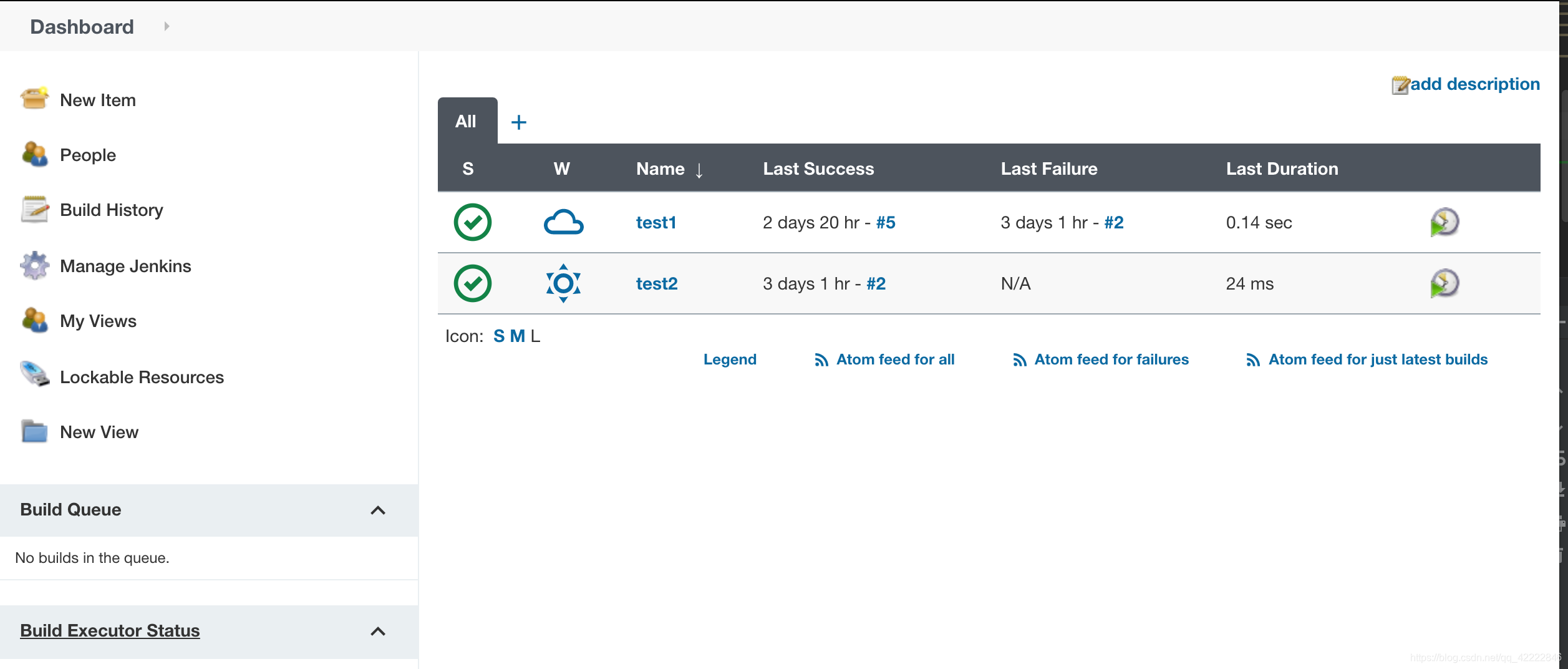This screenshot has height=669, width=1568.
Task: Click the New View folder icon
Action: click(x=34, y=431)
